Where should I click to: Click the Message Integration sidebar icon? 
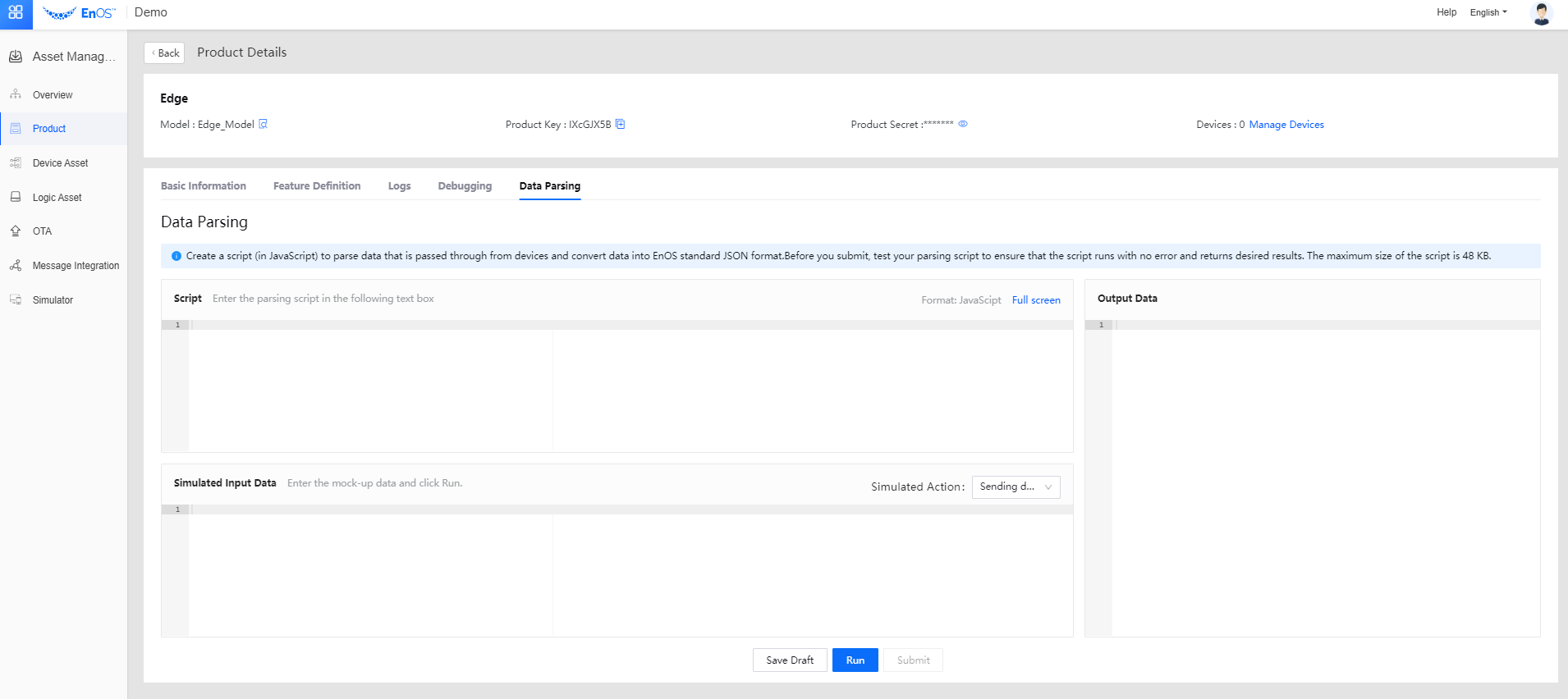(16, 266)
